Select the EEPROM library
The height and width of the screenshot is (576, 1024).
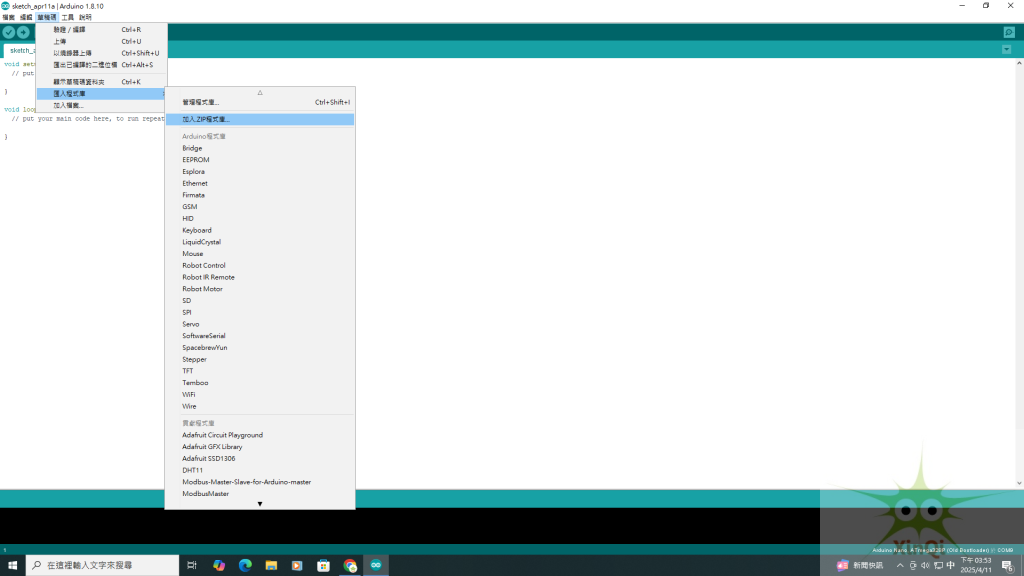(x=260, y=160)
